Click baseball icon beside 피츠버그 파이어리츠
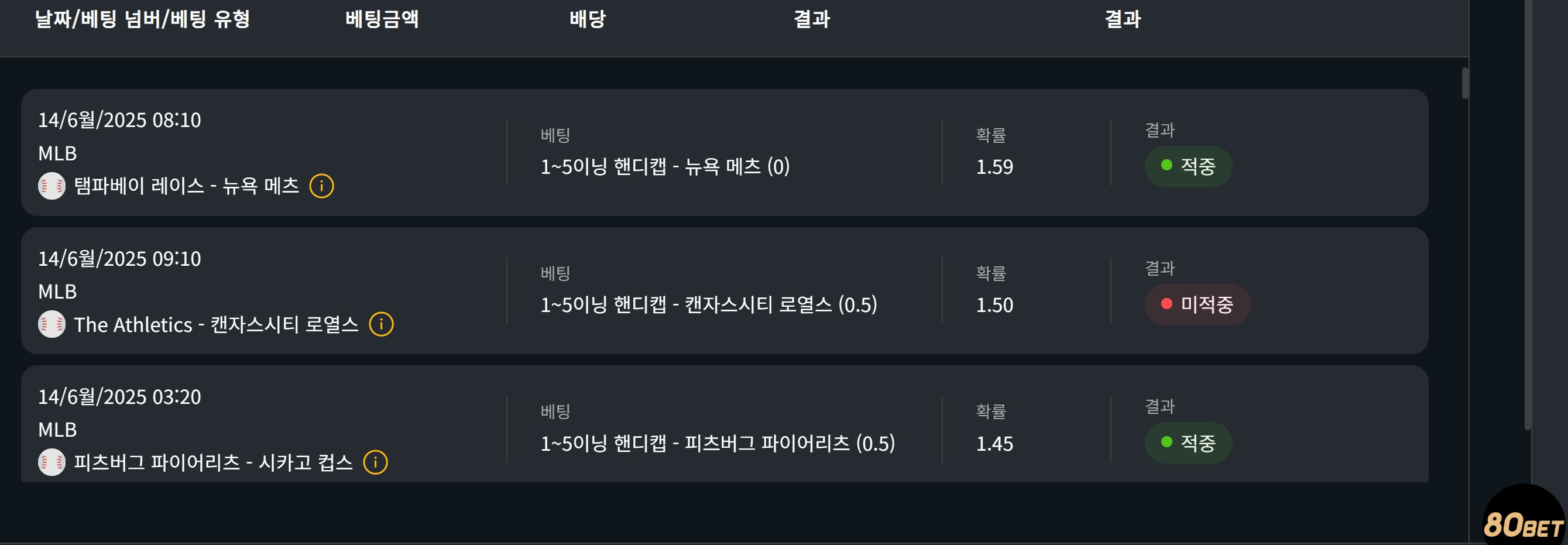Viewport: 1568px width, 545px height. coord(52,462)
